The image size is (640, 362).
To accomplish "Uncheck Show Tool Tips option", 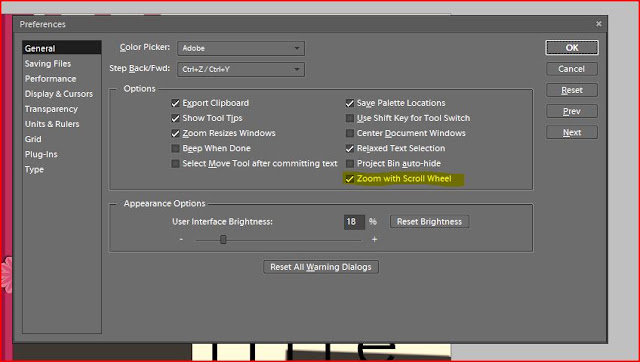I will point(176,118).
